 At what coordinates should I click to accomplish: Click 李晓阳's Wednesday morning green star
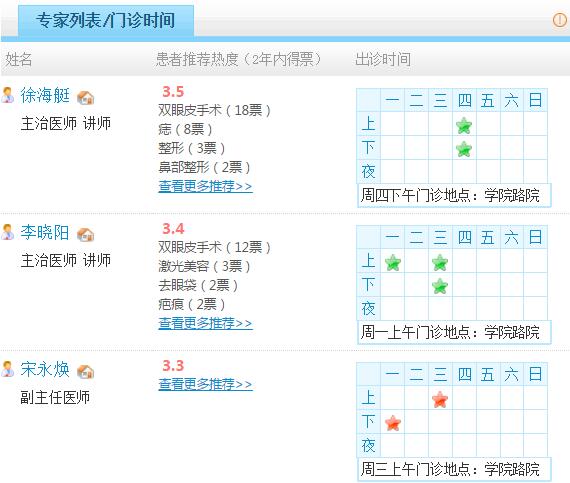pos(440,263)
